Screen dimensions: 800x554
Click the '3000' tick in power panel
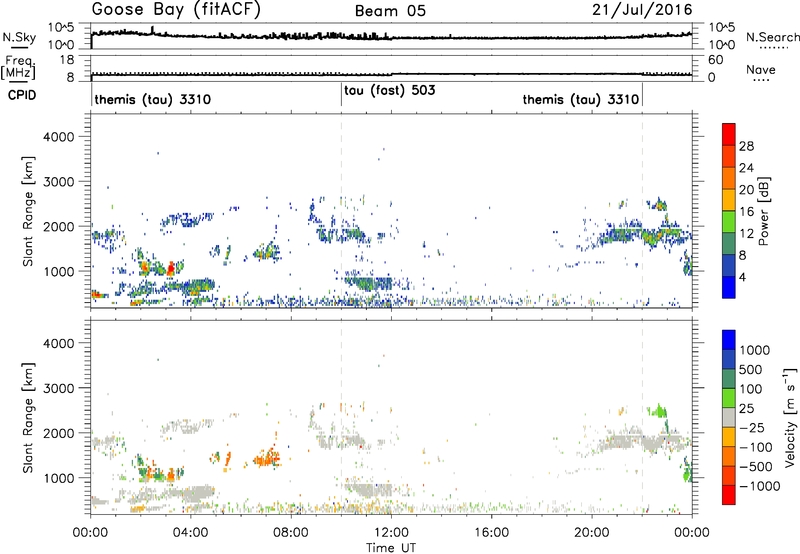click(58, 182)
